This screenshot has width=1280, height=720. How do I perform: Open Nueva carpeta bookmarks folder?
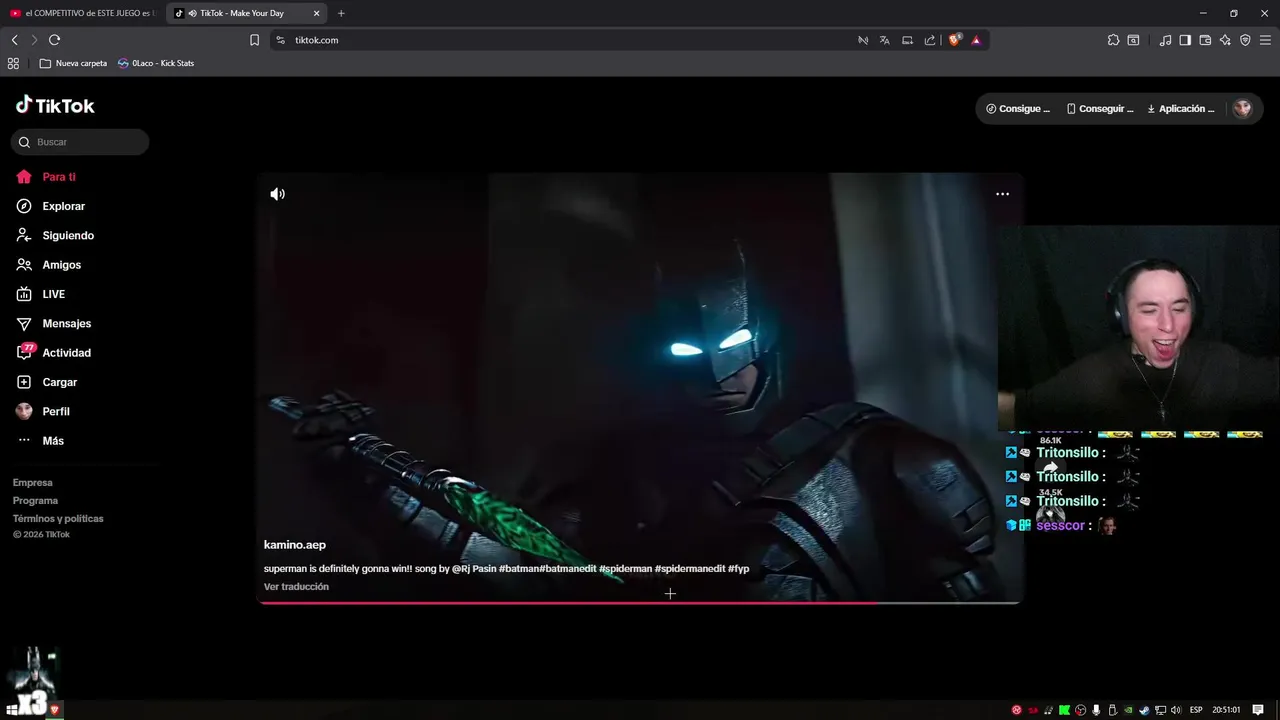click(x=73, y=63)
